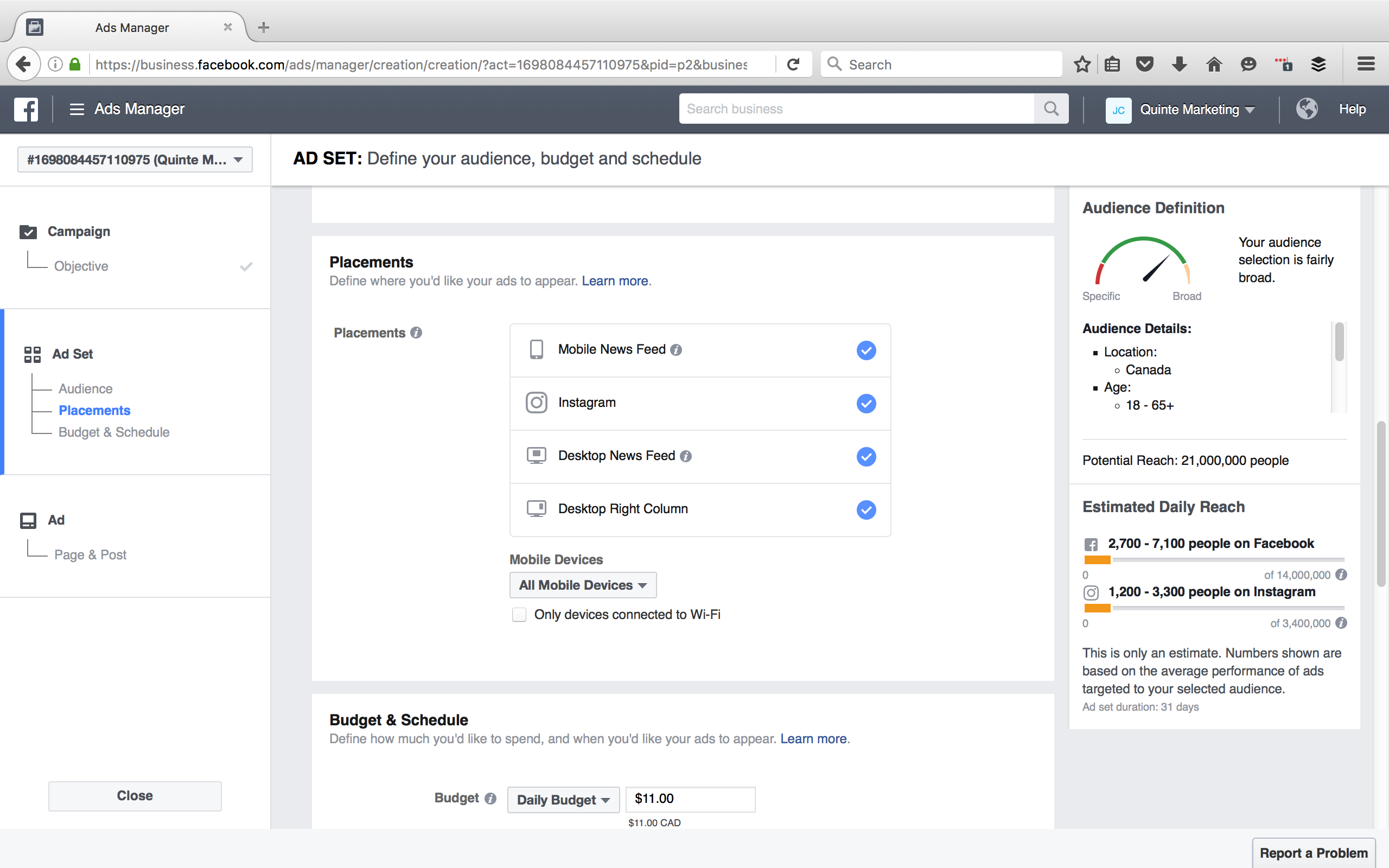Open the Ads Manager hamburger menu

(x=77, y=109)
